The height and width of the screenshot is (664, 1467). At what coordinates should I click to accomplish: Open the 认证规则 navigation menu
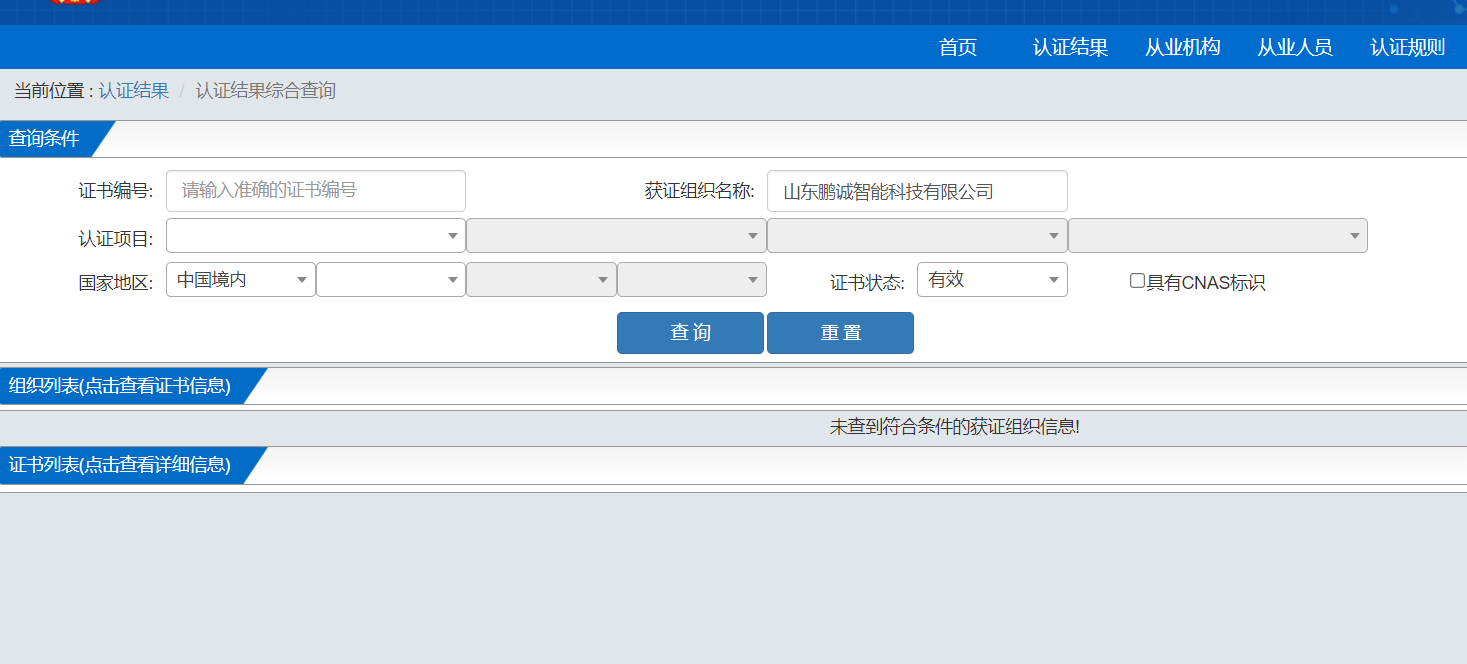(x=1407, y=47)
